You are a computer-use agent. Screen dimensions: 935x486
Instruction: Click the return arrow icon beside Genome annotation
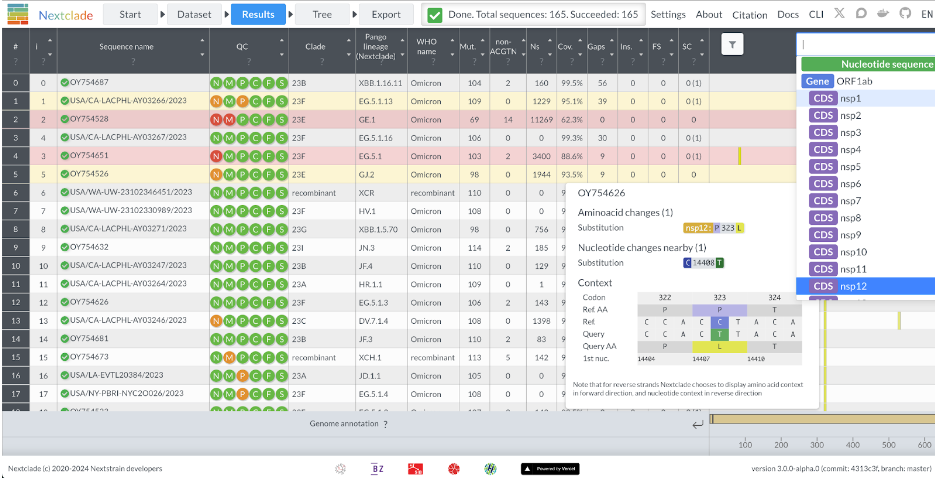coord(697,424)
